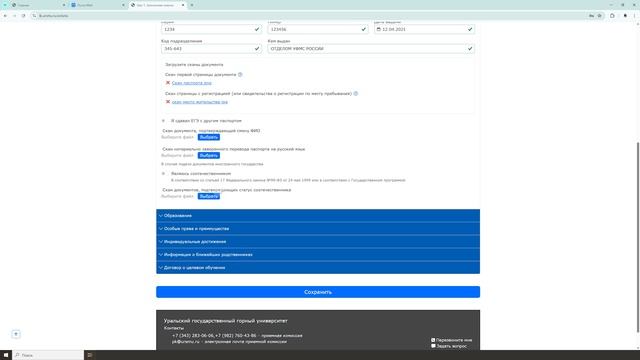The height and width of the screenshot is (360, 640).
Task: Open the Windows Start menu
Action: (x=6, y=355)
